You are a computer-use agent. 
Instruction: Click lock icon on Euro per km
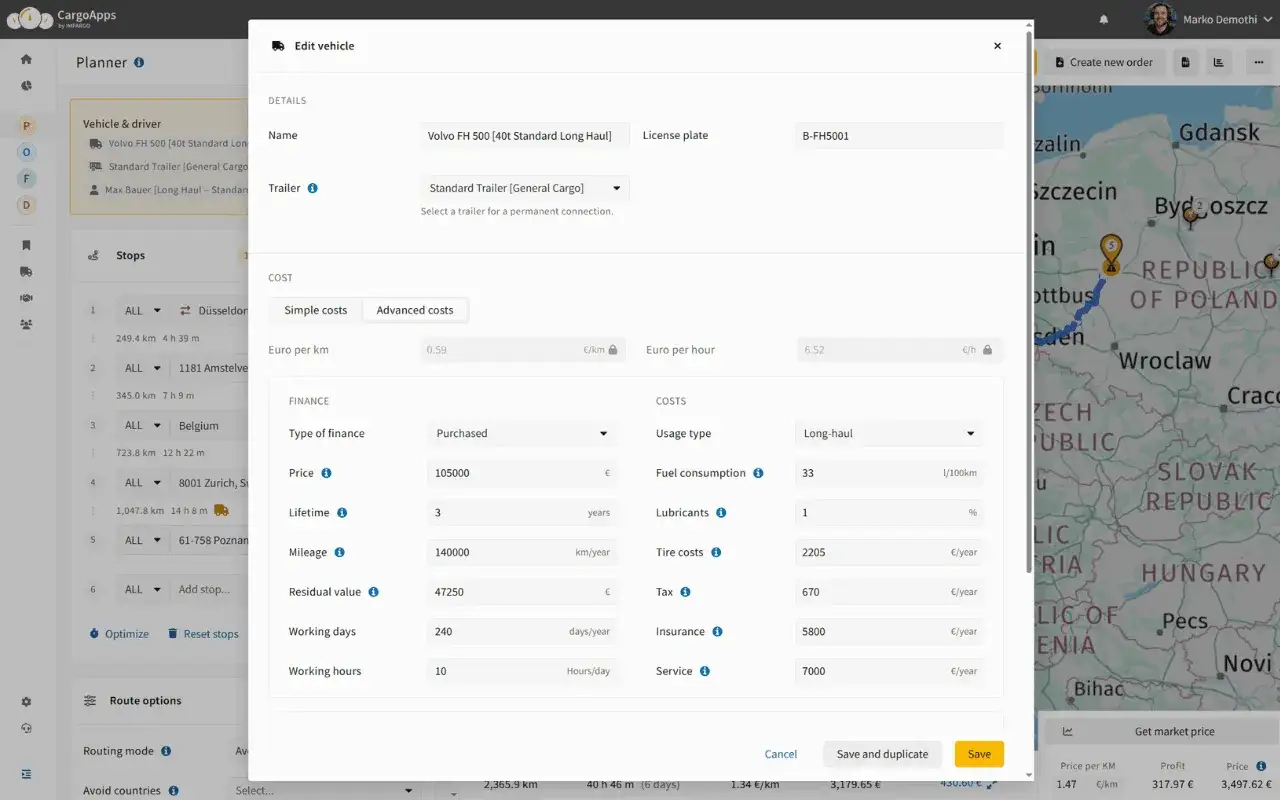614,350
